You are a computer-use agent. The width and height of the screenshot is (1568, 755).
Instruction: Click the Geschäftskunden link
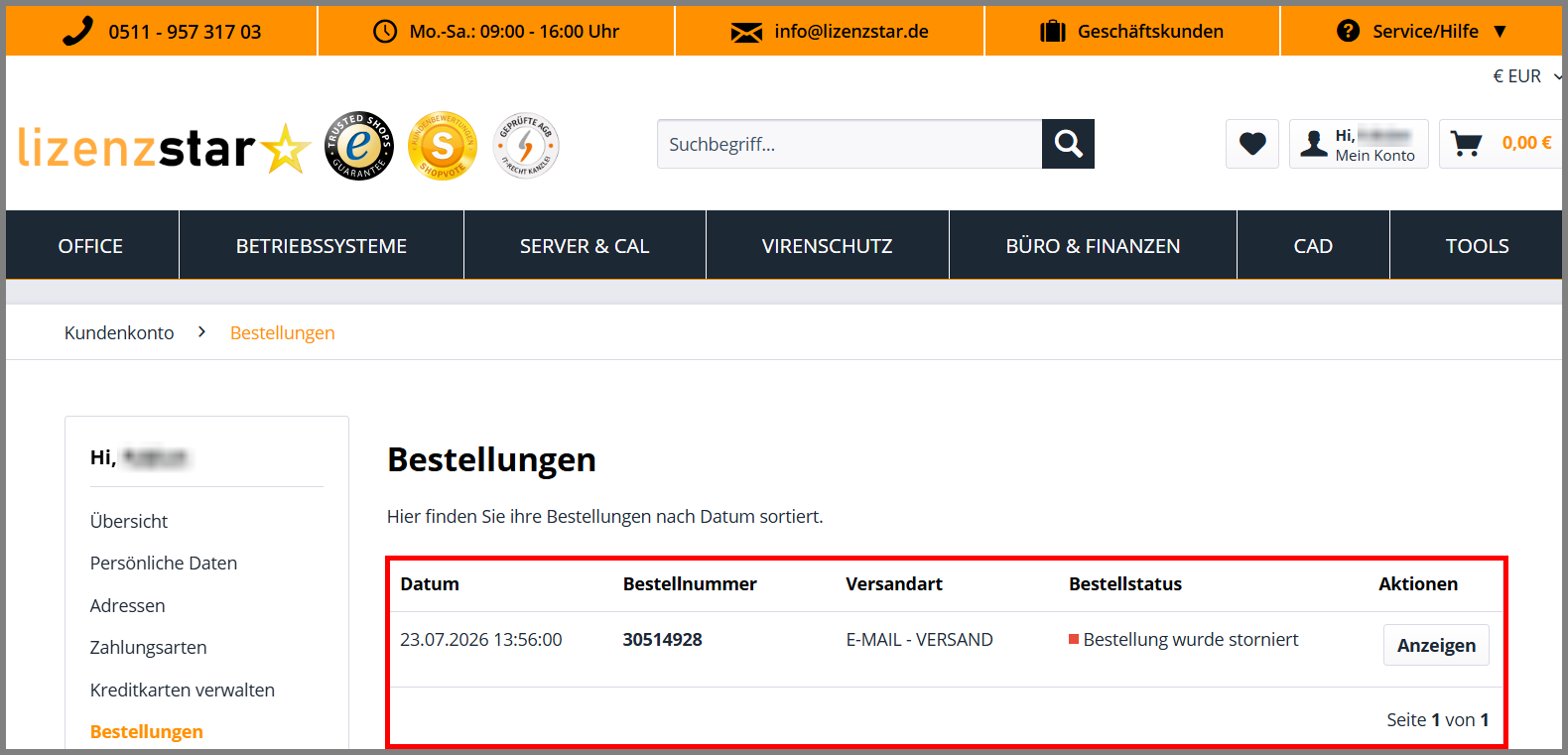[1150, 31]
